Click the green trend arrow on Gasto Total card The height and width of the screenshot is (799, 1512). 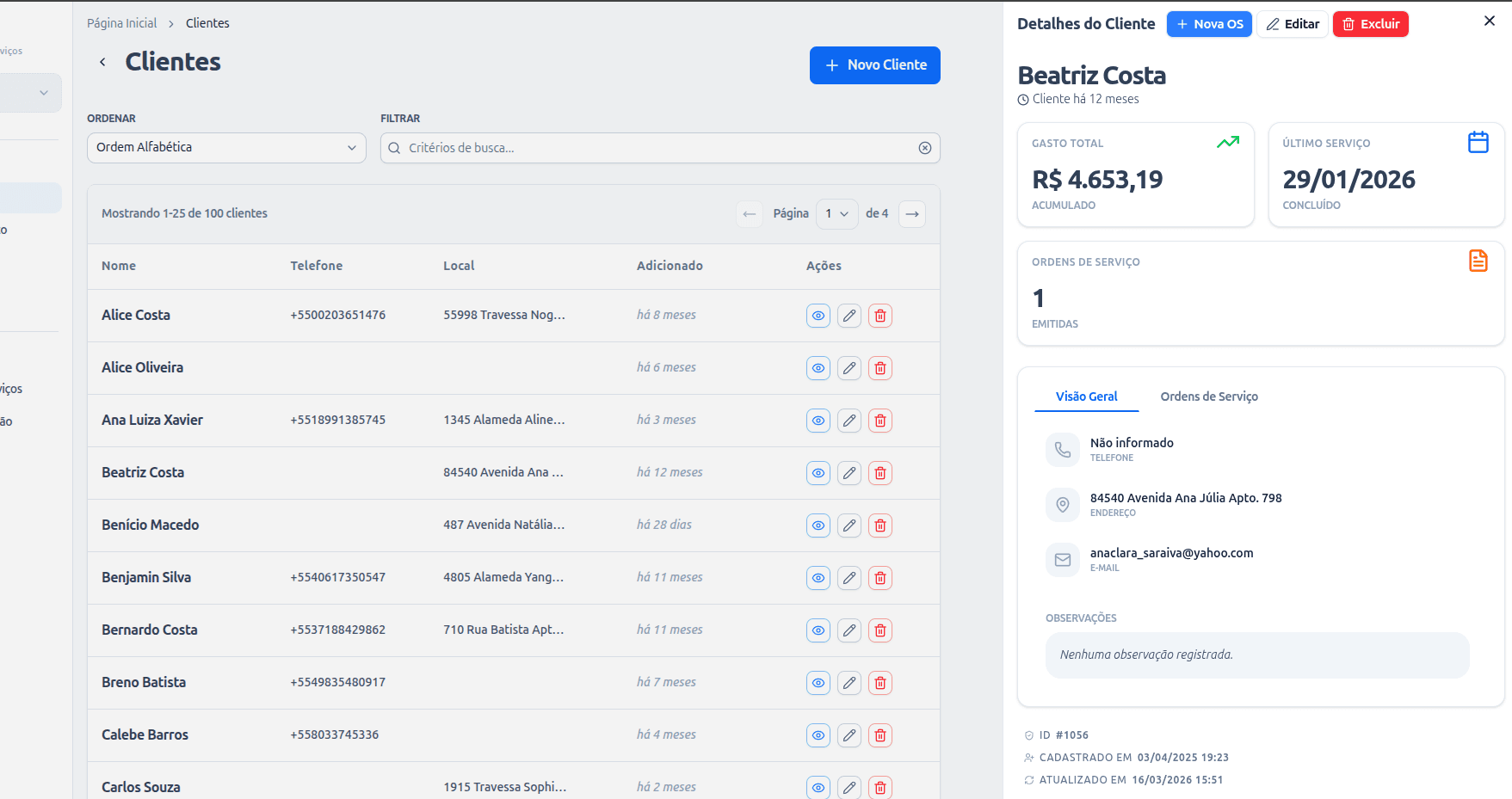[1228, 142]
